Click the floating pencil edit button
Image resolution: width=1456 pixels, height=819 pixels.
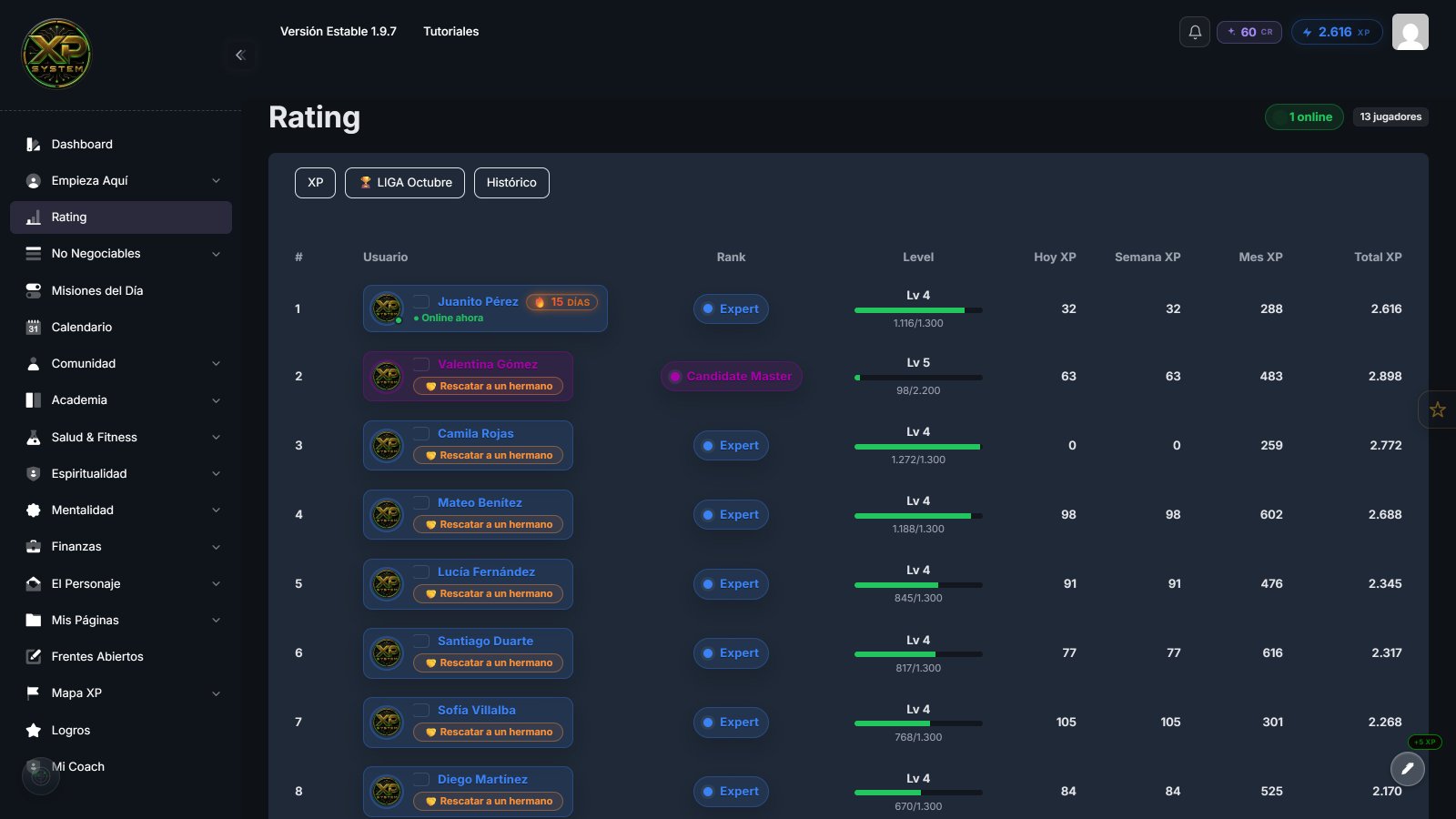pos(1408,769)
